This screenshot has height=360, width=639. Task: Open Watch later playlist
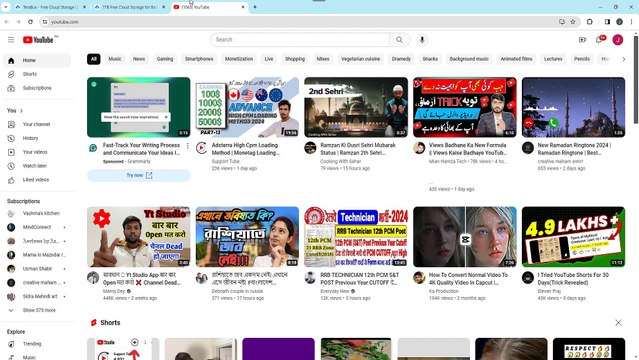37,166
